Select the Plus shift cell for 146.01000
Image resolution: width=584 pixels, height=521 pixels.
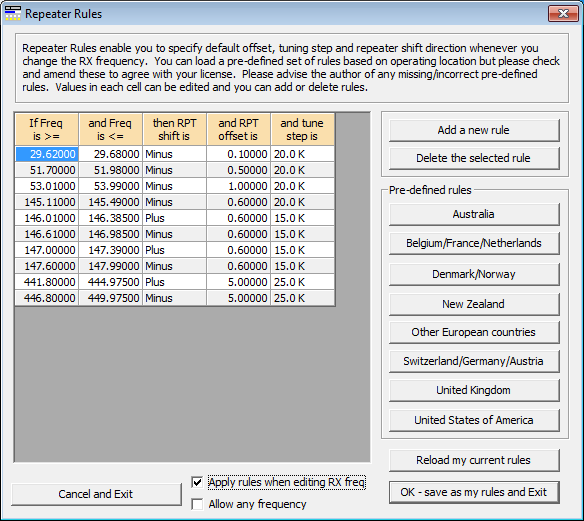click(x=175, y=218)
